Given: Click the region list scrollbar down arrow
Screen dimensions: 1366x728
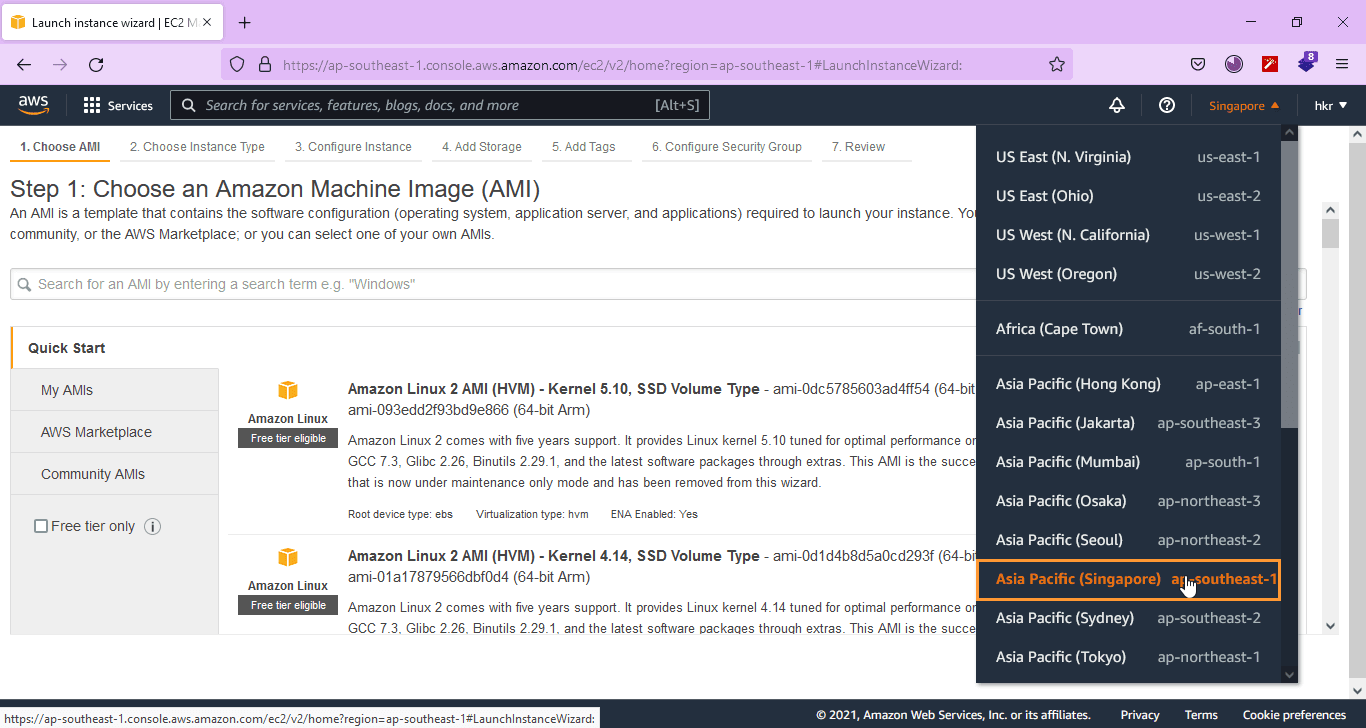Looking at the screenshot, I should click(1289, 675).
